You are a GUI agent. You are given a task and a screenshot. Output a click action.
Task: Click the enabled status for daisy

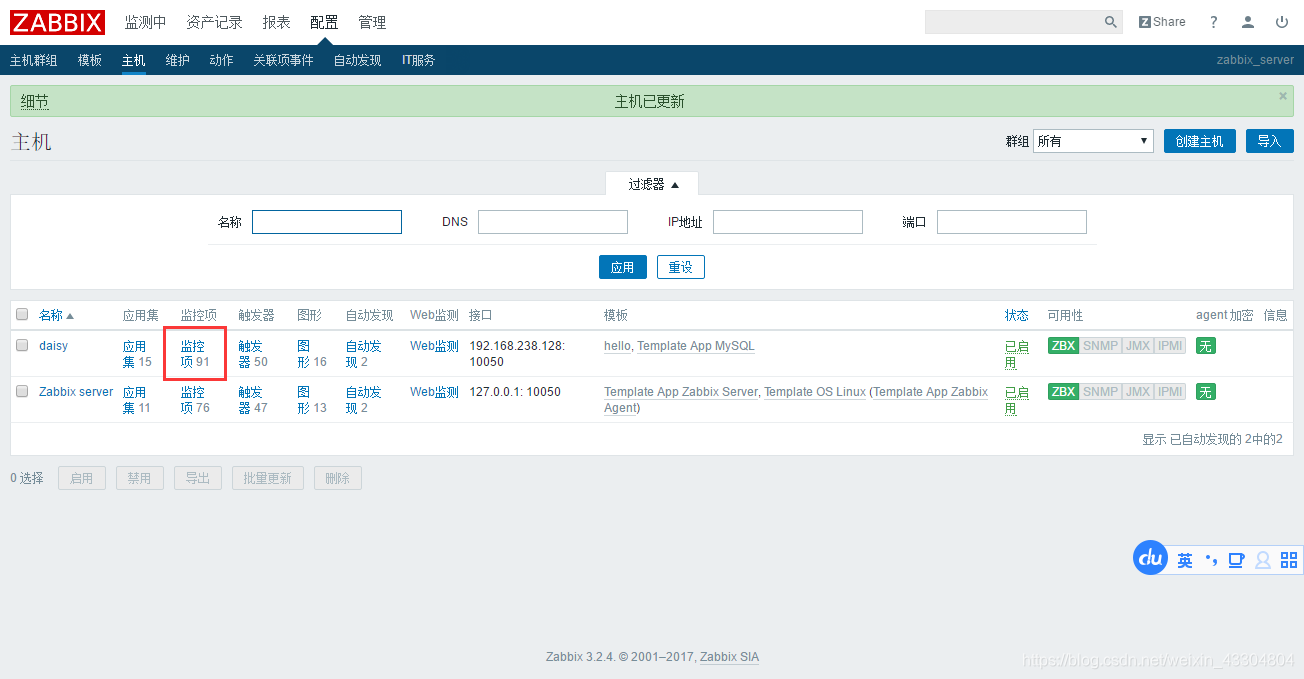click(x=1016, y=354)
